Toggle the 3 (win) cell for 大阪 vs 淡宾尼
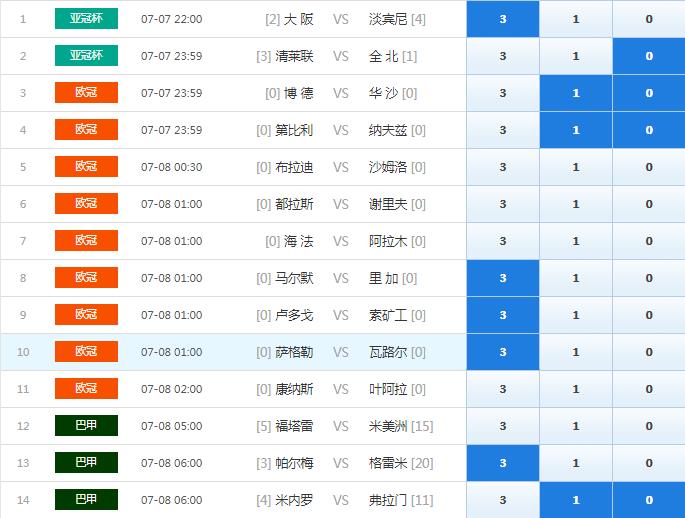This screenshot has height=518, width=685. 502,19
